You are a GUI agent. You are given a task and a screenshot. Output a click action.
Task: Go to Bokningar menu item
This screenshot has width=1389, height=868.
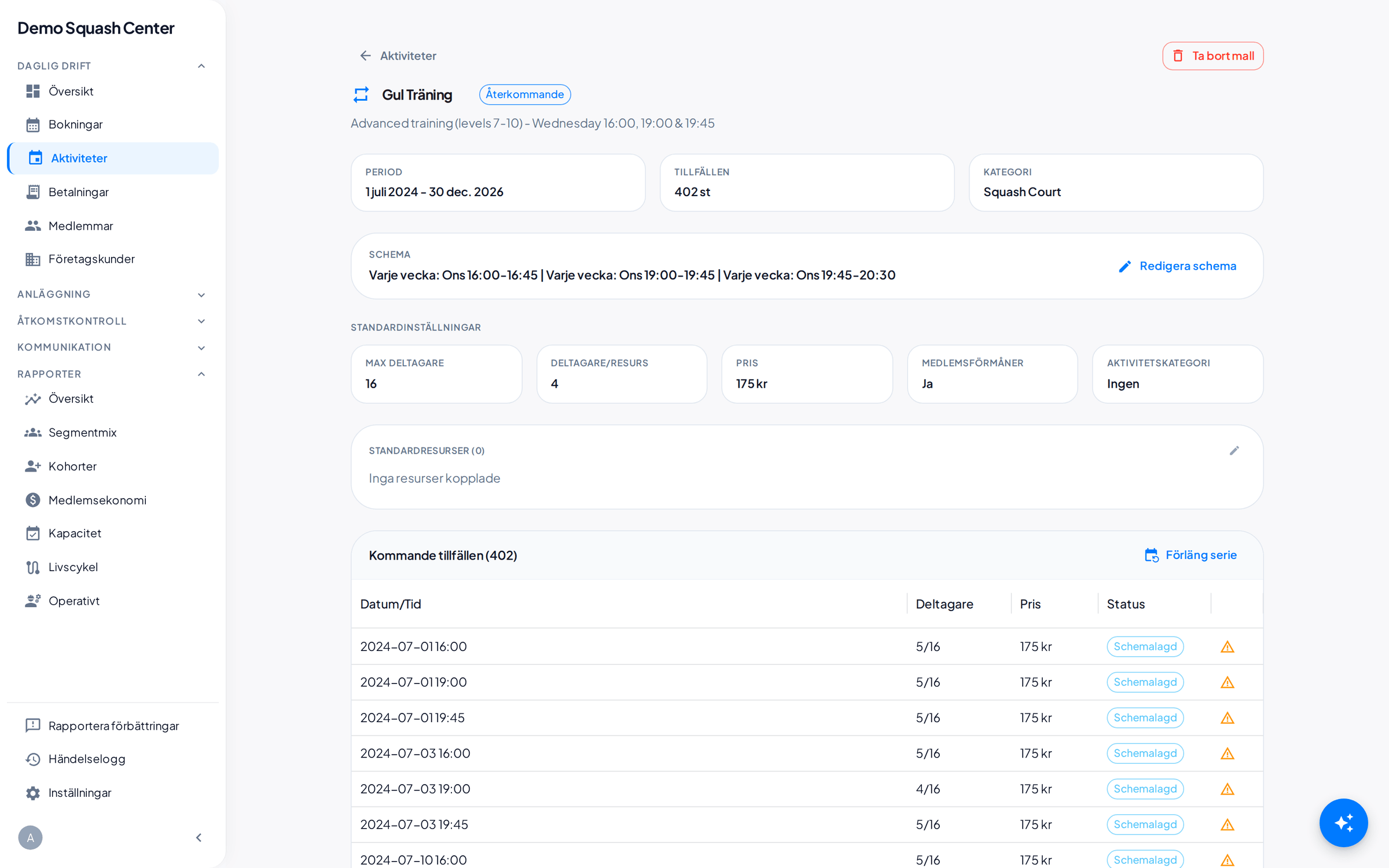[x=113, y=124]
